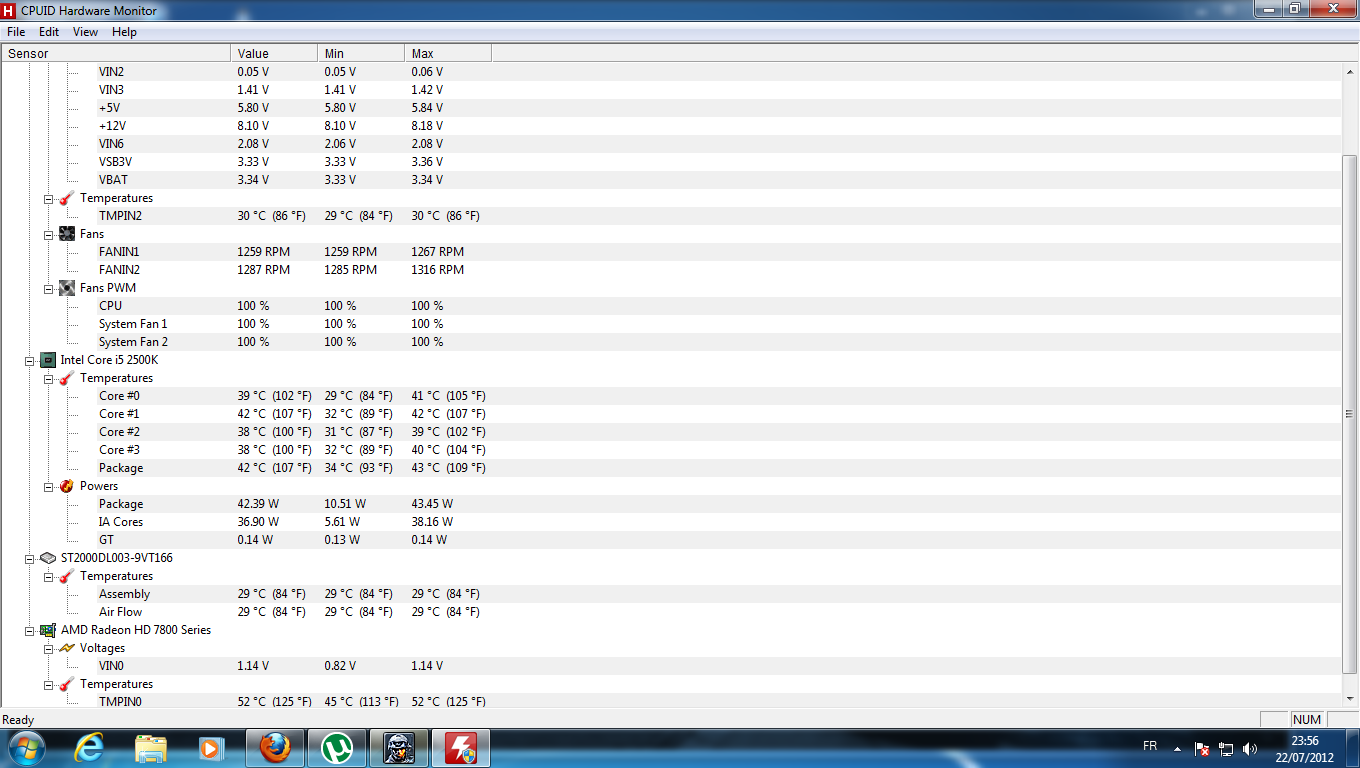Collapse the ST2000DL003-9VT166 drive node
This screenshot has width=1360, height=768.
point(30,558)
